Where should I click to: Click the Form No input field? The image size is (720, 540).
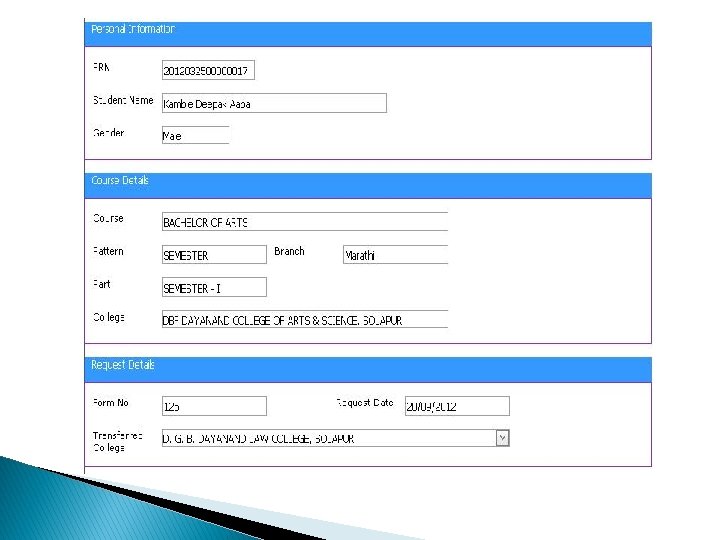(x=214, y=406)
